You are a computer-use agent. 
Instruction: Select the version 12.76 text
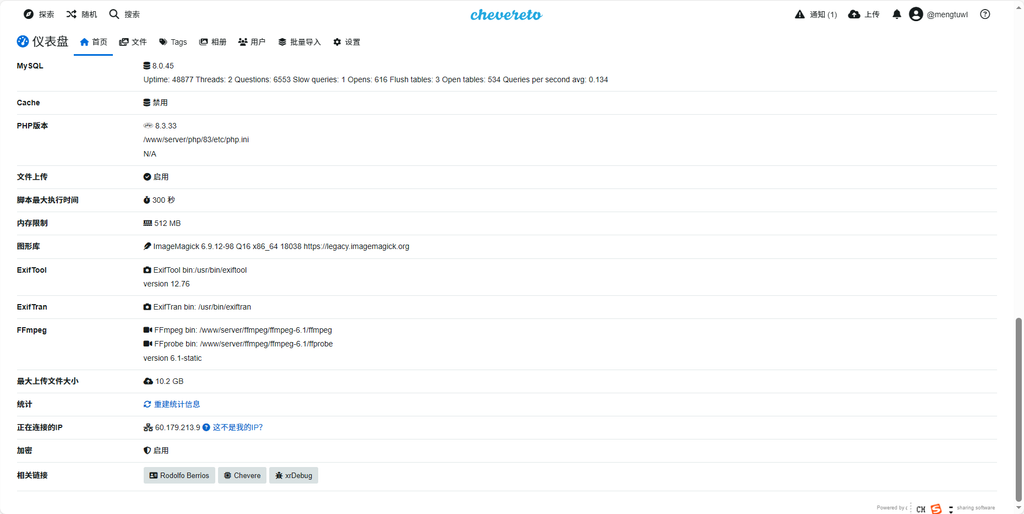[167, 284]
